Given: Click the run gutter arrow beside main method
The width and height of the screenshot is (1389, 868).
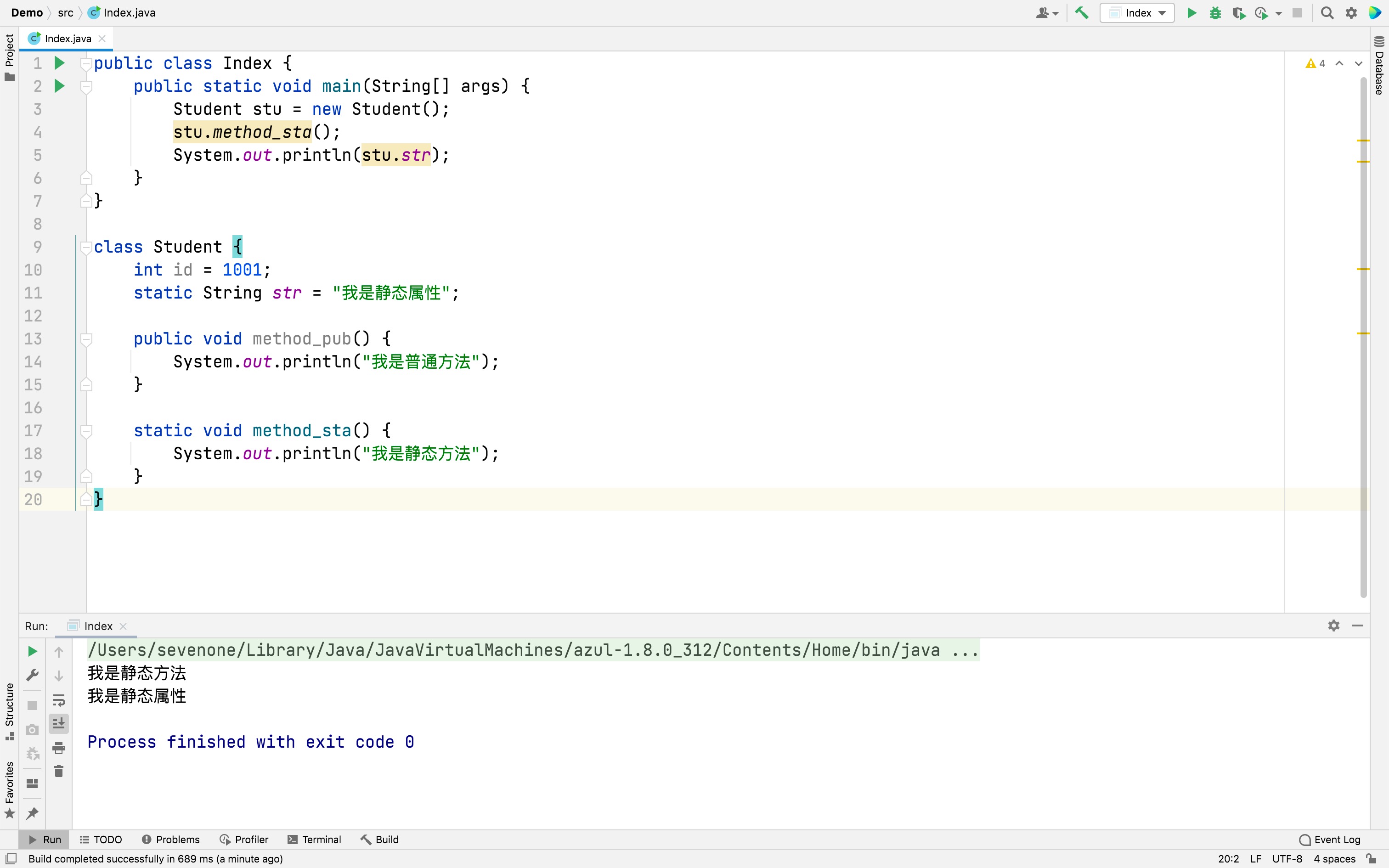Looking at the screenshot, I should pyautogui.click(x=59, y=86).
